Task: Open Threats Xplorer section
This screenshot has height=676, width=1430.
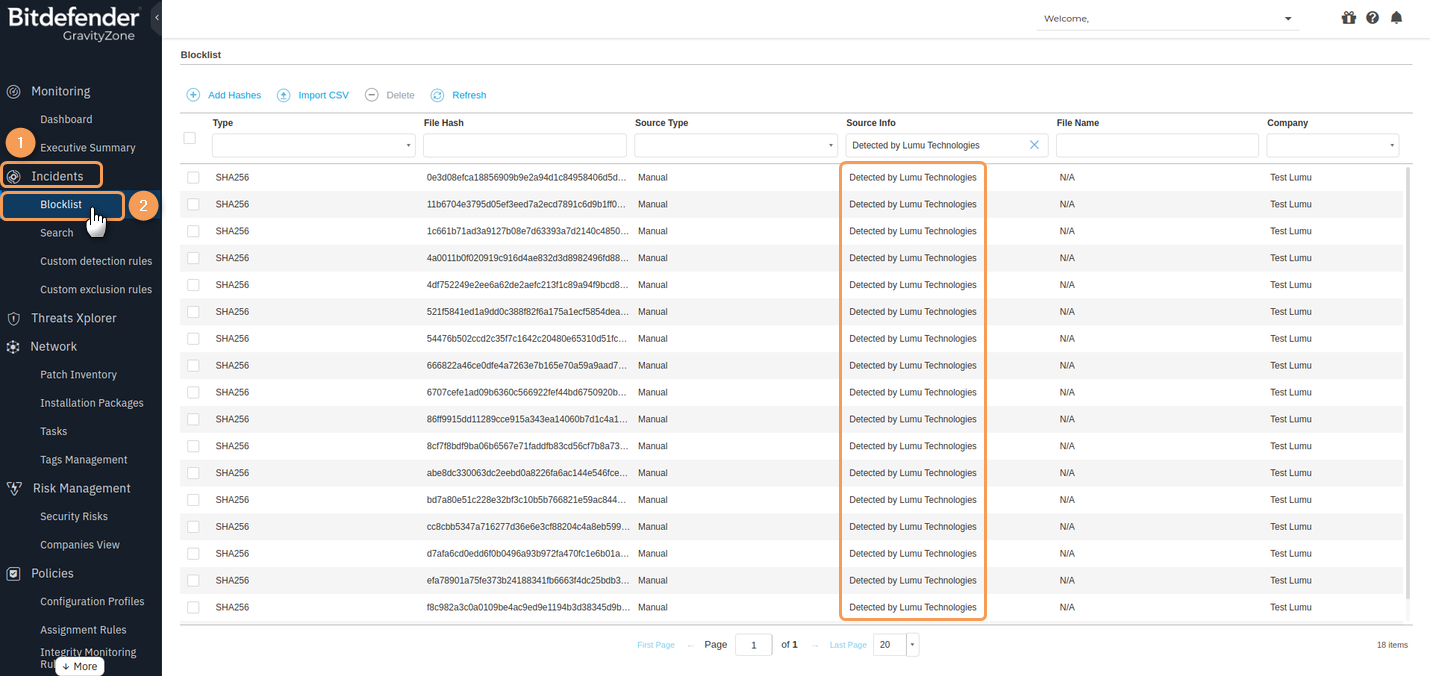Action: (x=73, y=318)
